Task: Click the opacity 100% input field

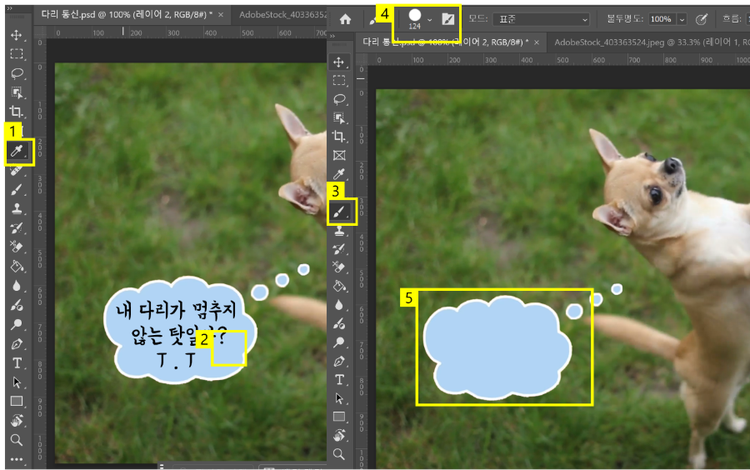Action: tap(662, 19)
